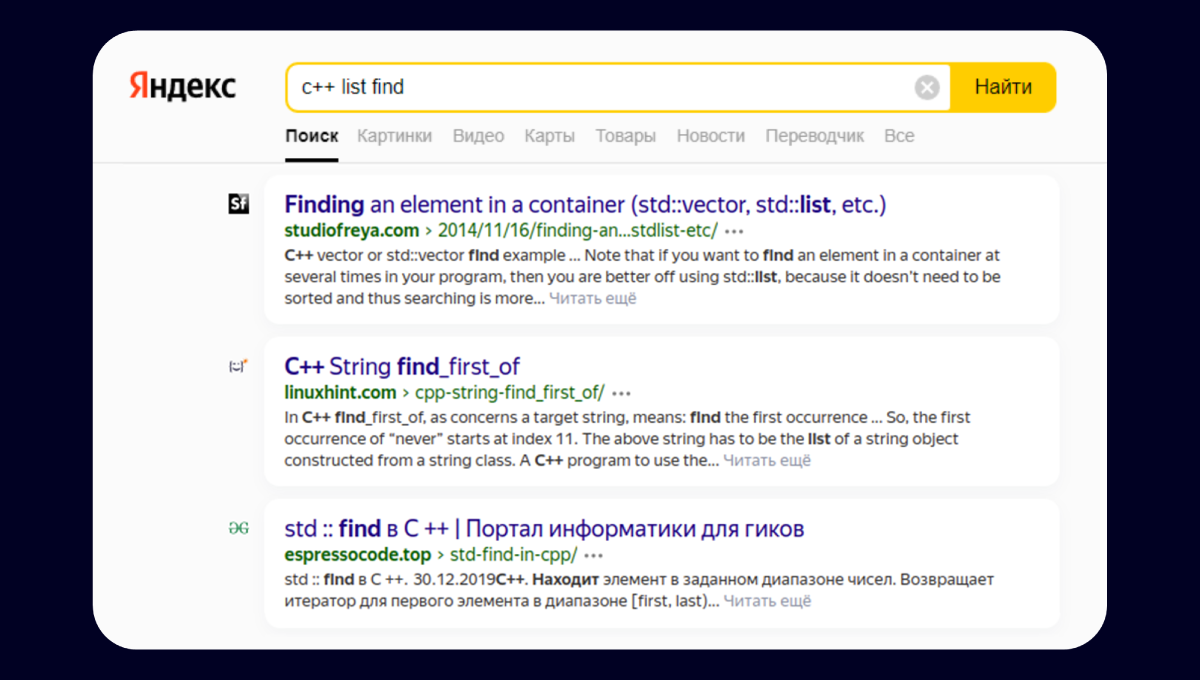The width and height of the screenshot is (1200, 680).
Task: Click the studiofreya Sf favicon
Action: coord(238,205)
